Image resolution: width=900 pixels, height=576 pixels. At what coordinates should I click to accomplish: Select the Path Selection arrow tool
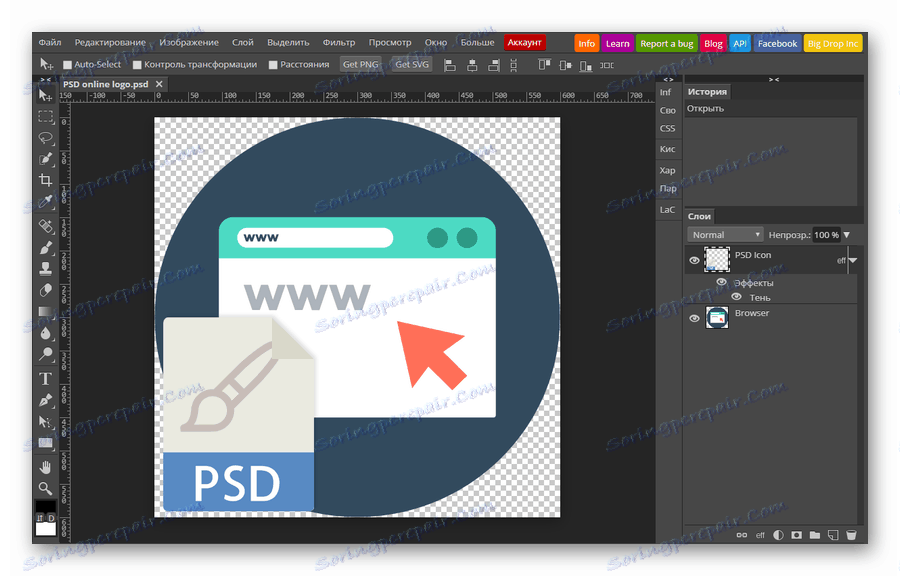point(45,422)
